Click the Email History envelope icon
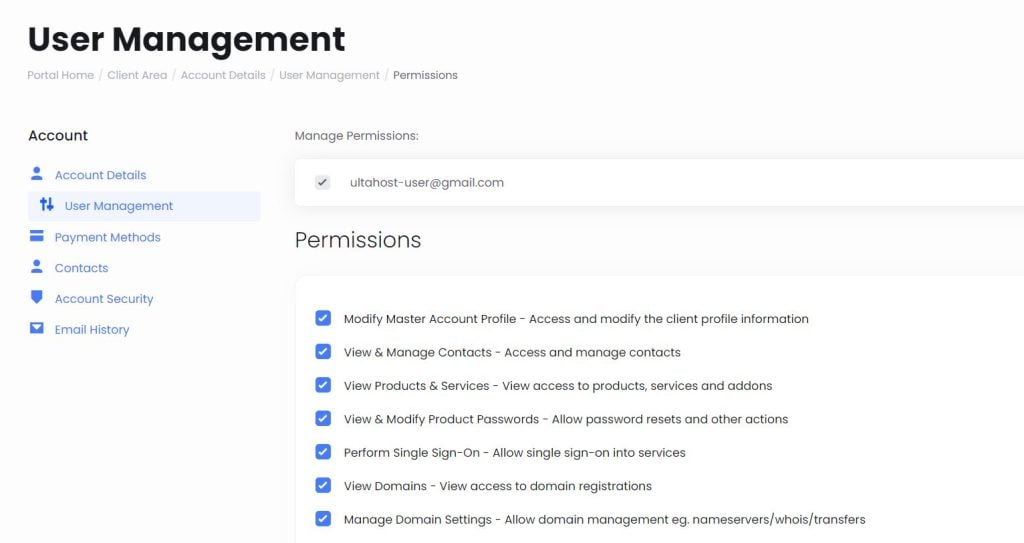 37,328
